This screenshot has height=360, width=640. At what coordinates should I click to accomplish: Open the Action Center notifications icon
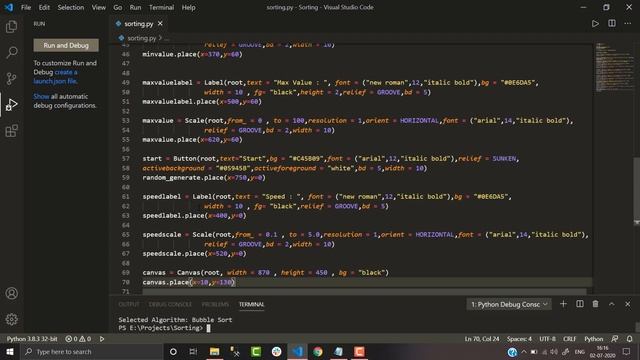point(627,352)
